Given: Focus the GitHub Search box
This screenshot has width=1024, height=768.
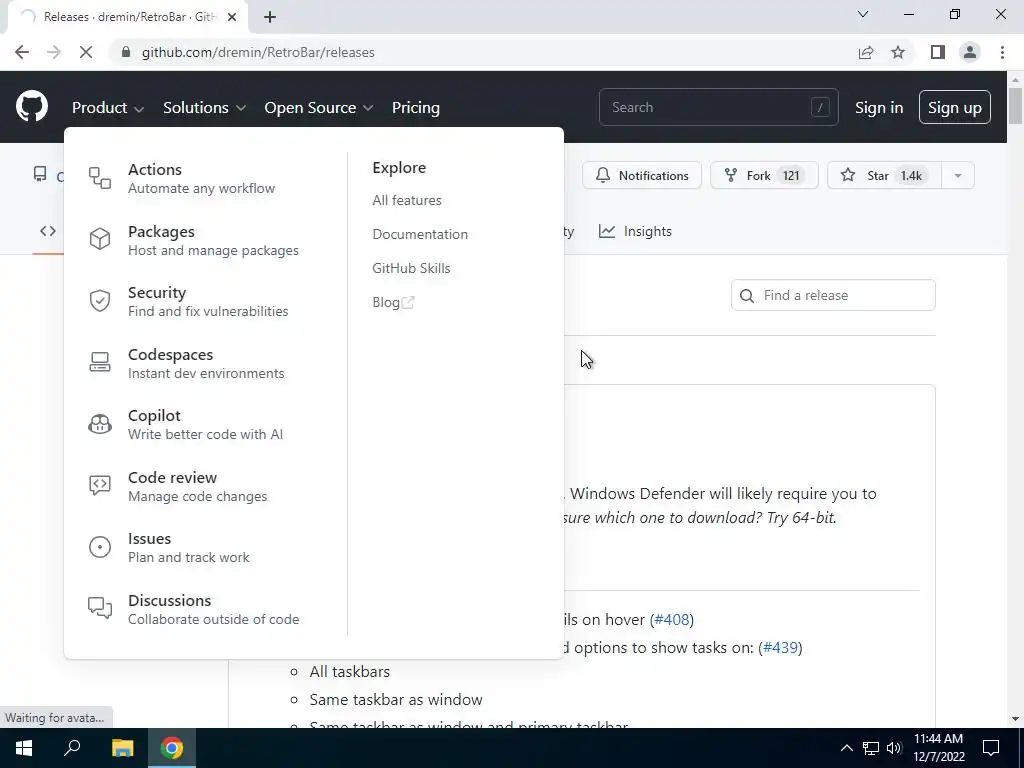Looking at the screenshot, I should pyautogui.click(x=718, y=107).
